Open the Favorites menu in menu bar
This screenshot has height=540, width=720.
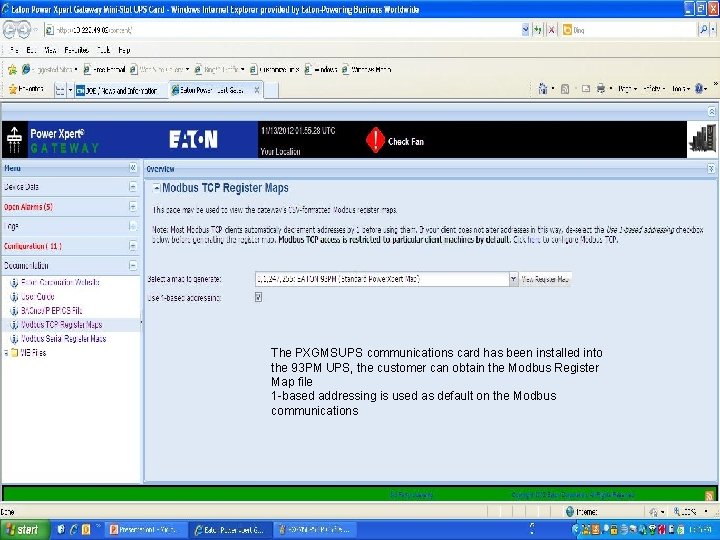click(76, 50)
